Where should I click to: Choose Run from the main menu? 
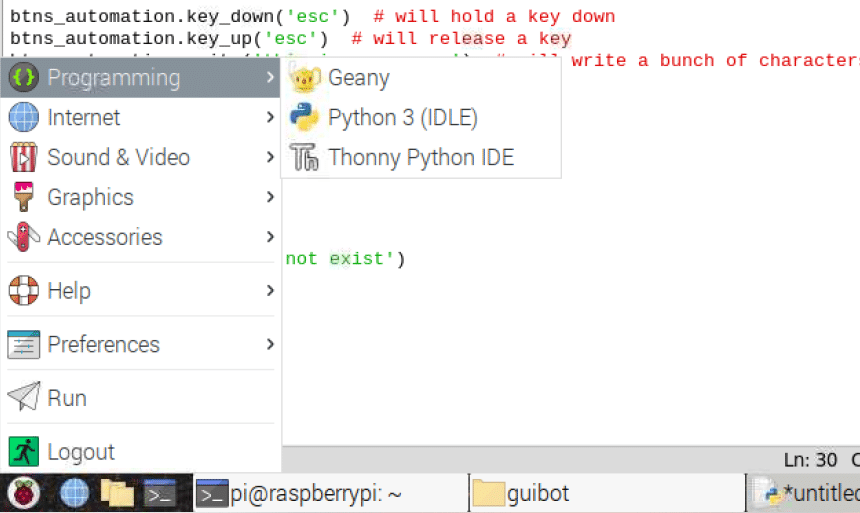[x=66, y=398]
